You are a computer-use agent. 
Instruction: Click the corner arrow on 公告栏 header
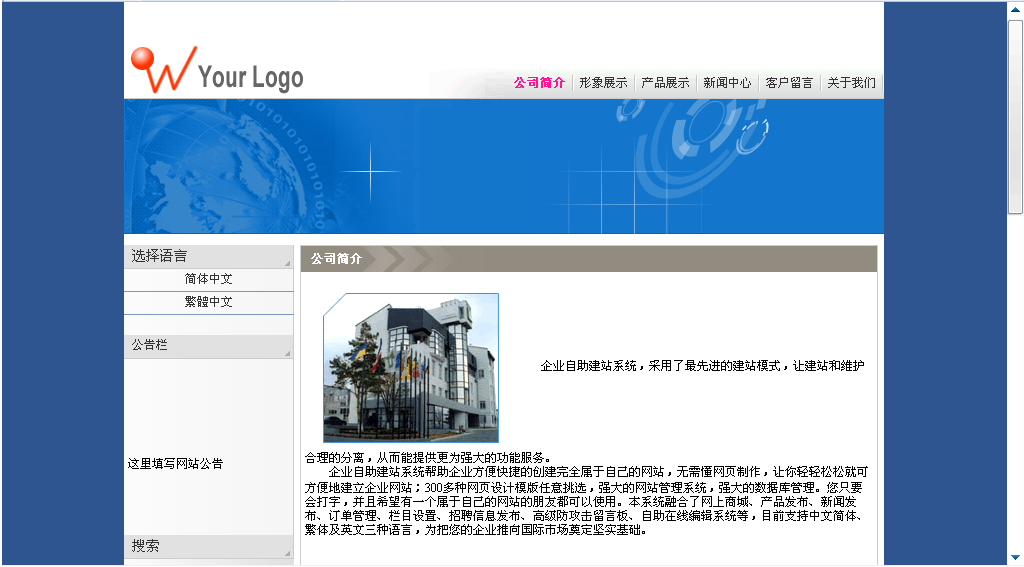click(287, 353)
